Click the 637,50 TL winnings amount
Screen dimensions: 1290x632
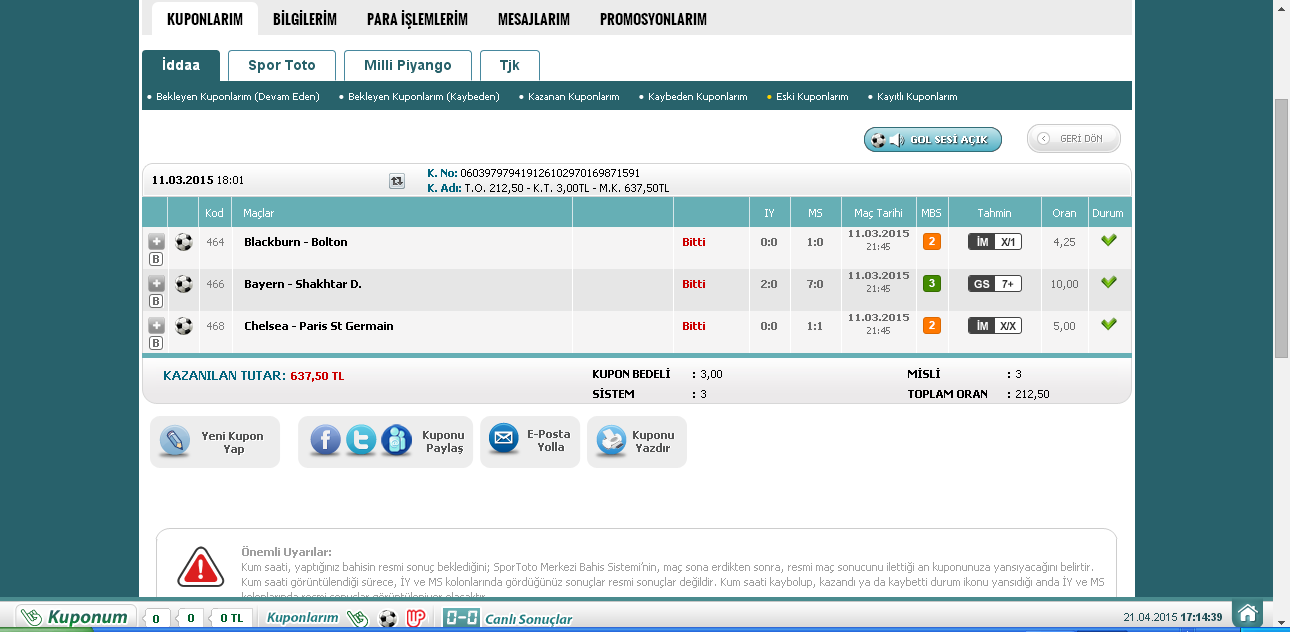[x=317, y=376]
